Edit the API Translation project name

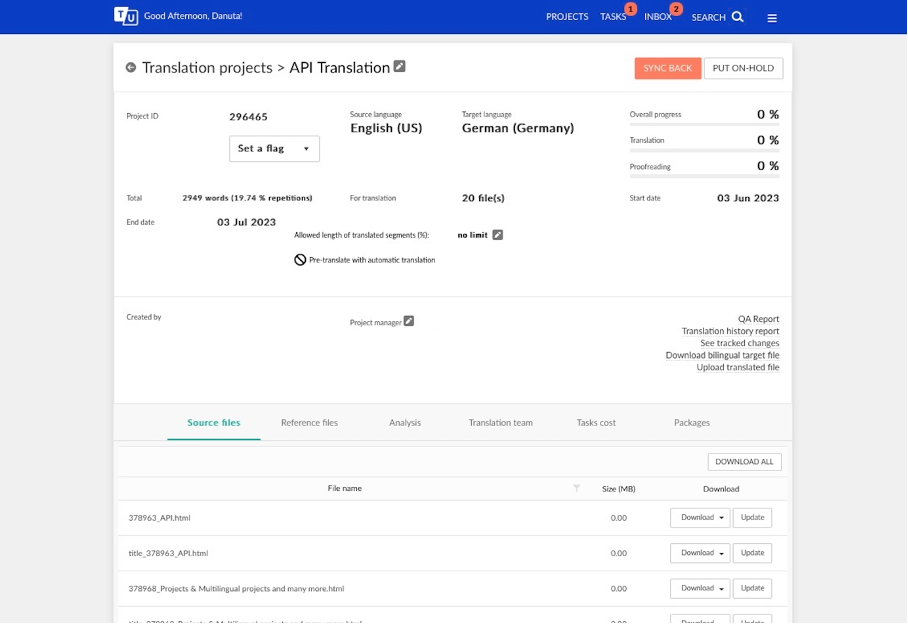point(400,67)
